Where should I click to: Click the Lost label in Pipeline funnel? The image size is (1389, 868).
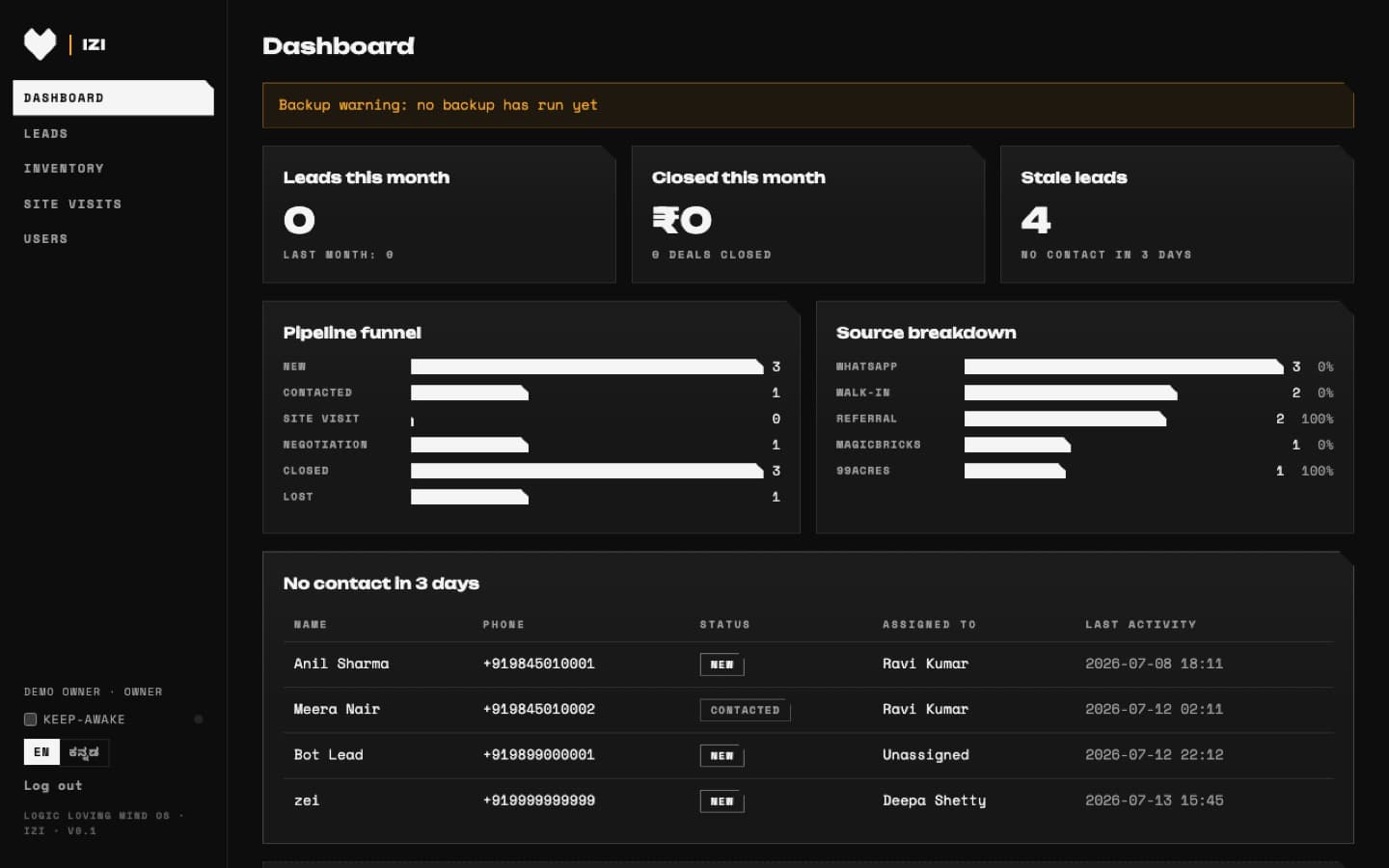pyautogui.click(x=298, y=497)
